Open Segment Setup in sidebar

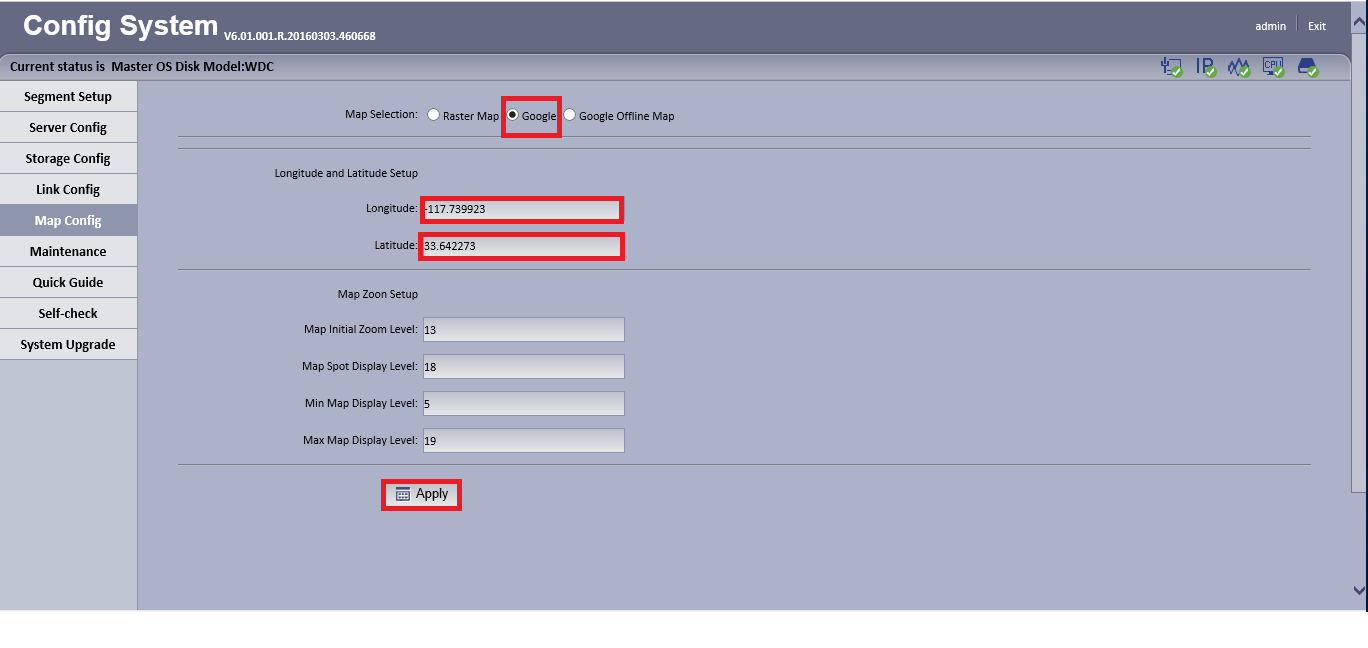coord(68,97)
